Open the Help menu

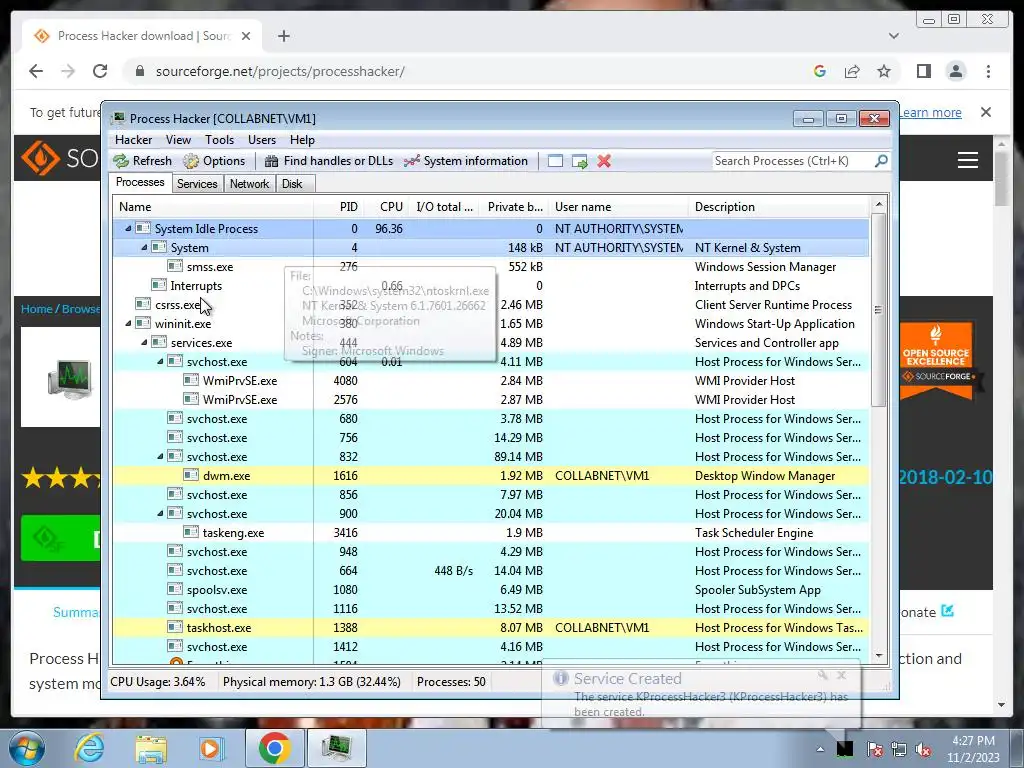pyautogui.click(x=302, y=140)
